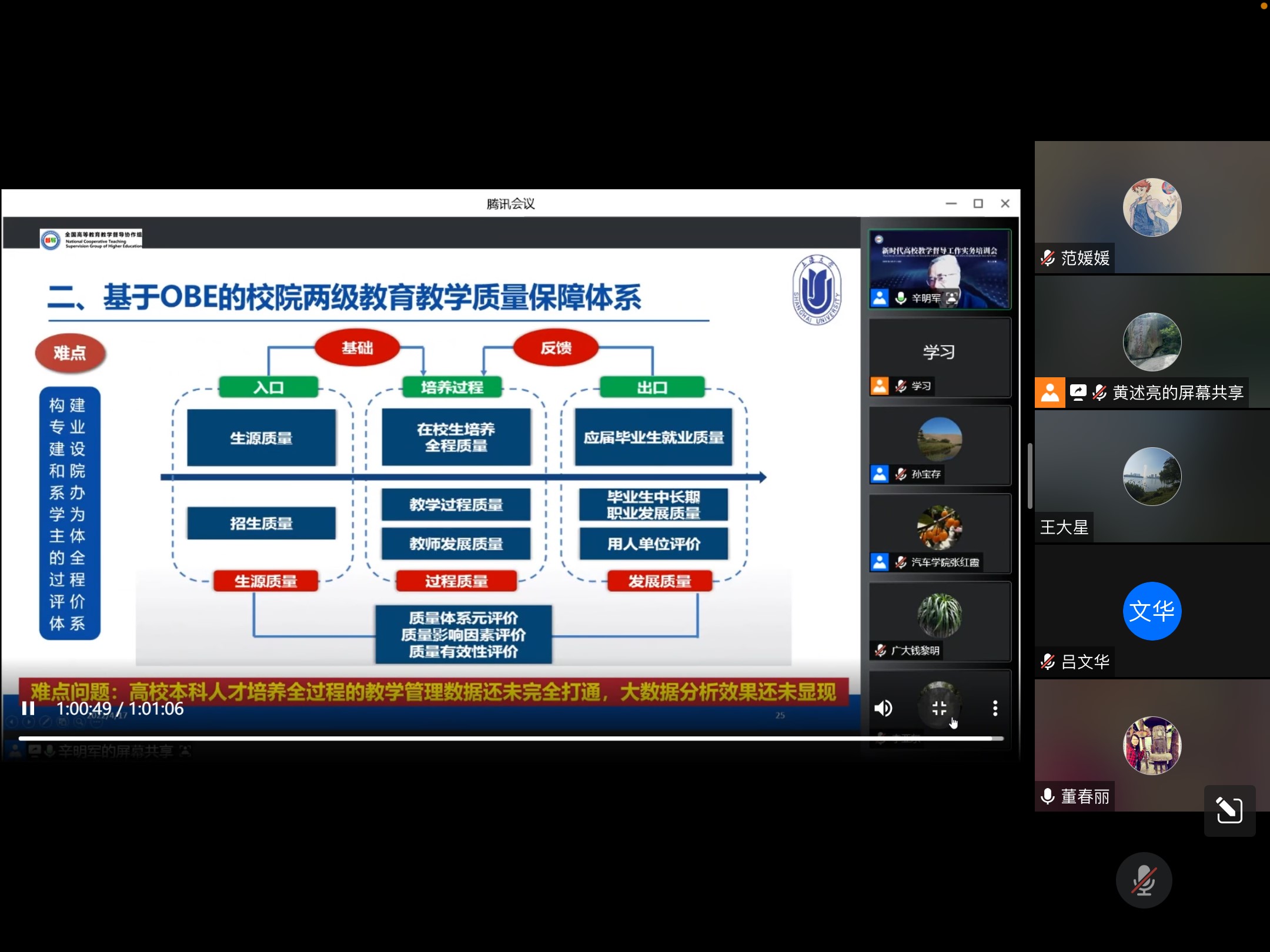Click 吕文华's blue 文华 avatar
The width and height of the screenshot is (1270, 952).
1152,611
